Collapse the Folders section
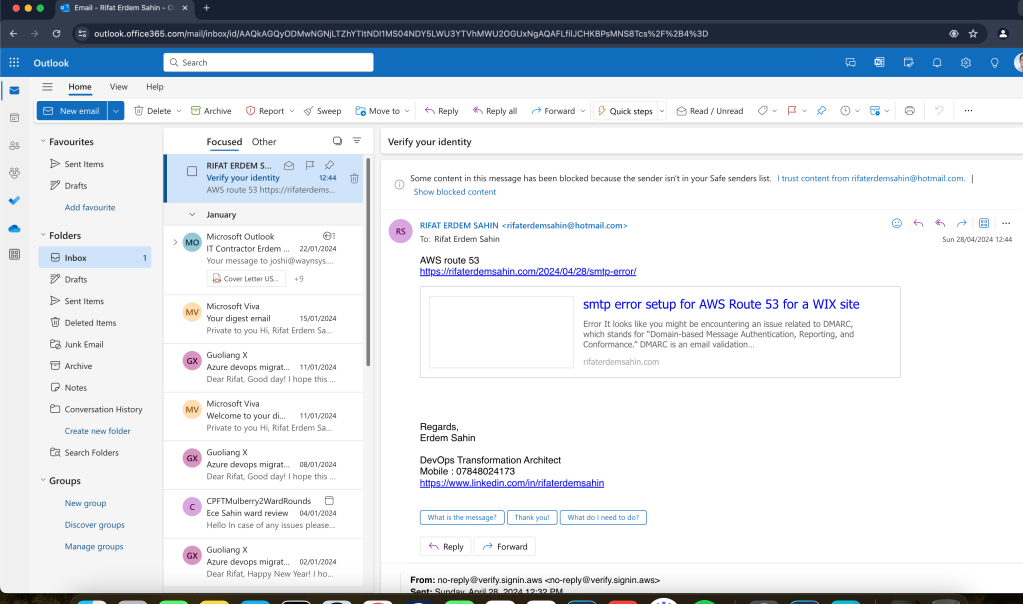1023x604 pixels. coord(43,235)
